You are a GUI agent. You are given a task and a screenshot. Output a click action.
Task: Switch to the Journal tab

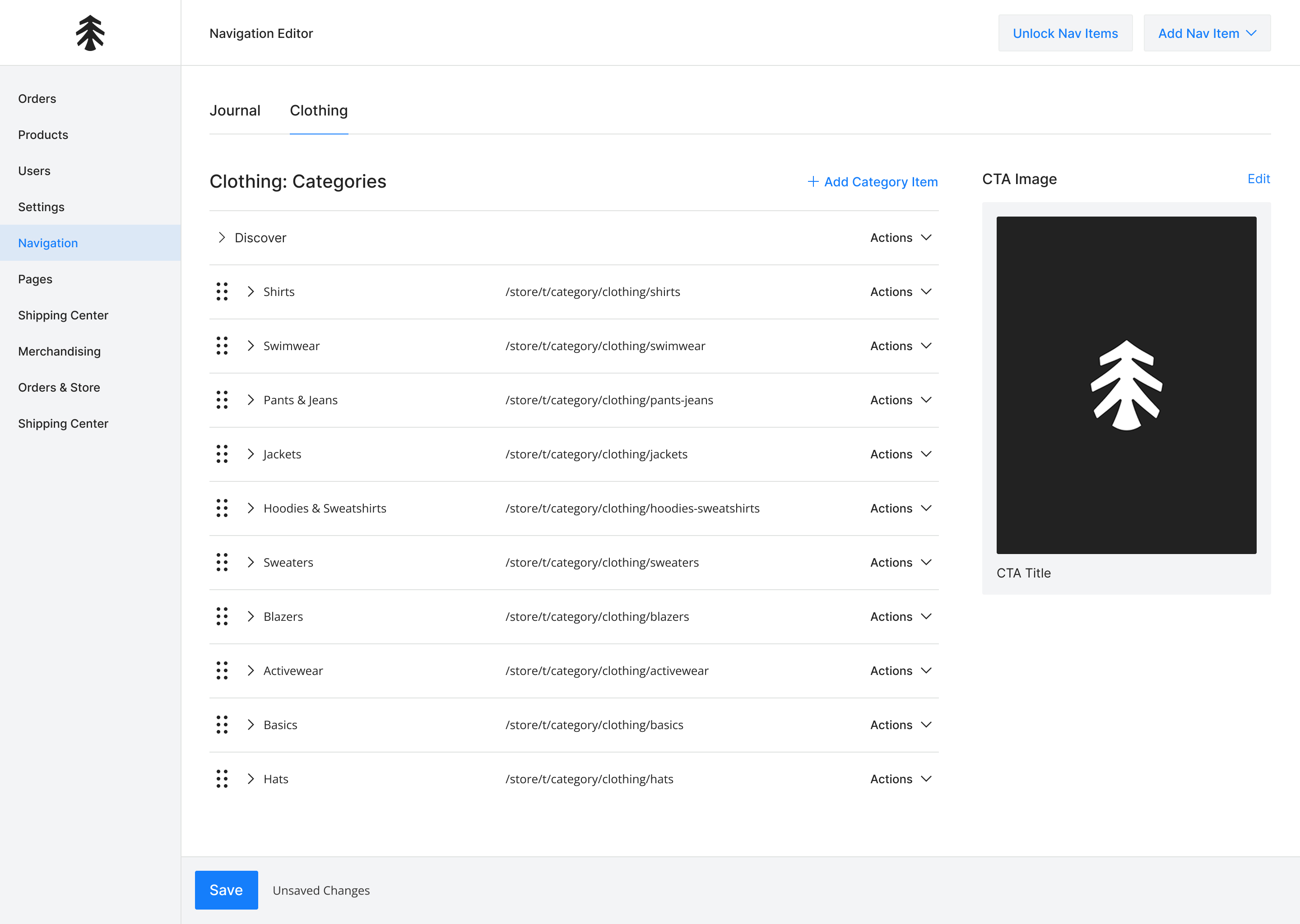(x=235, y=111)
